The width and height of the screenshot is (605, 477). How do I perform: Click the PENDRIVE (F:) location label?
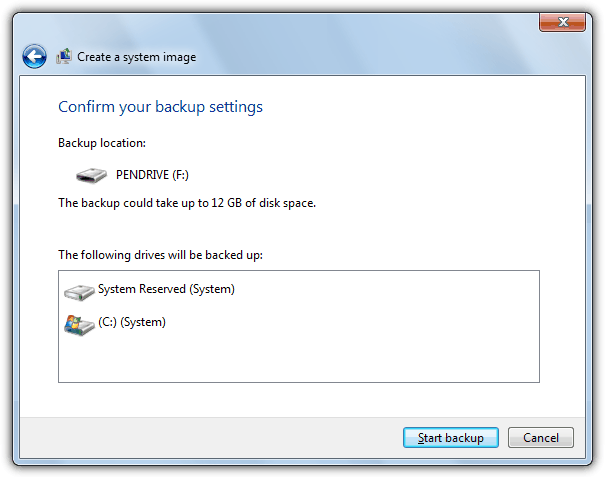pos(153,175)
